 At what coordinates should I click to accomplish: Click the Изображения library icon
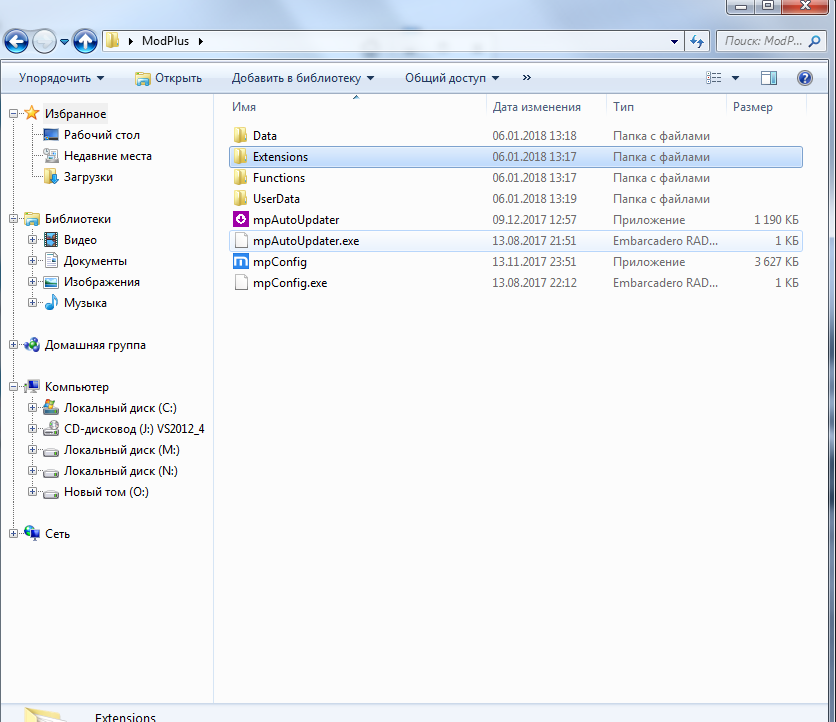coord(51,282)
